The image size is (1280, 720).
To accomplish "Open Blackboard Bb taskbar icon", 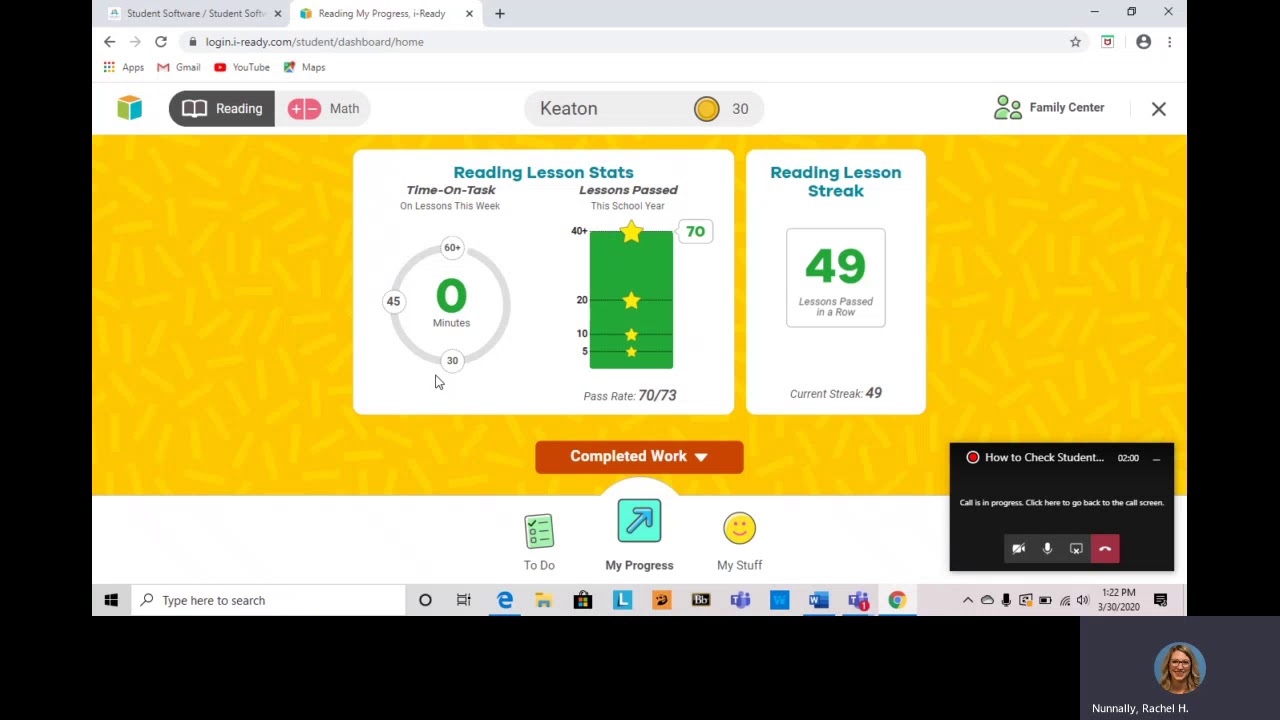I will tap(701, 600).
